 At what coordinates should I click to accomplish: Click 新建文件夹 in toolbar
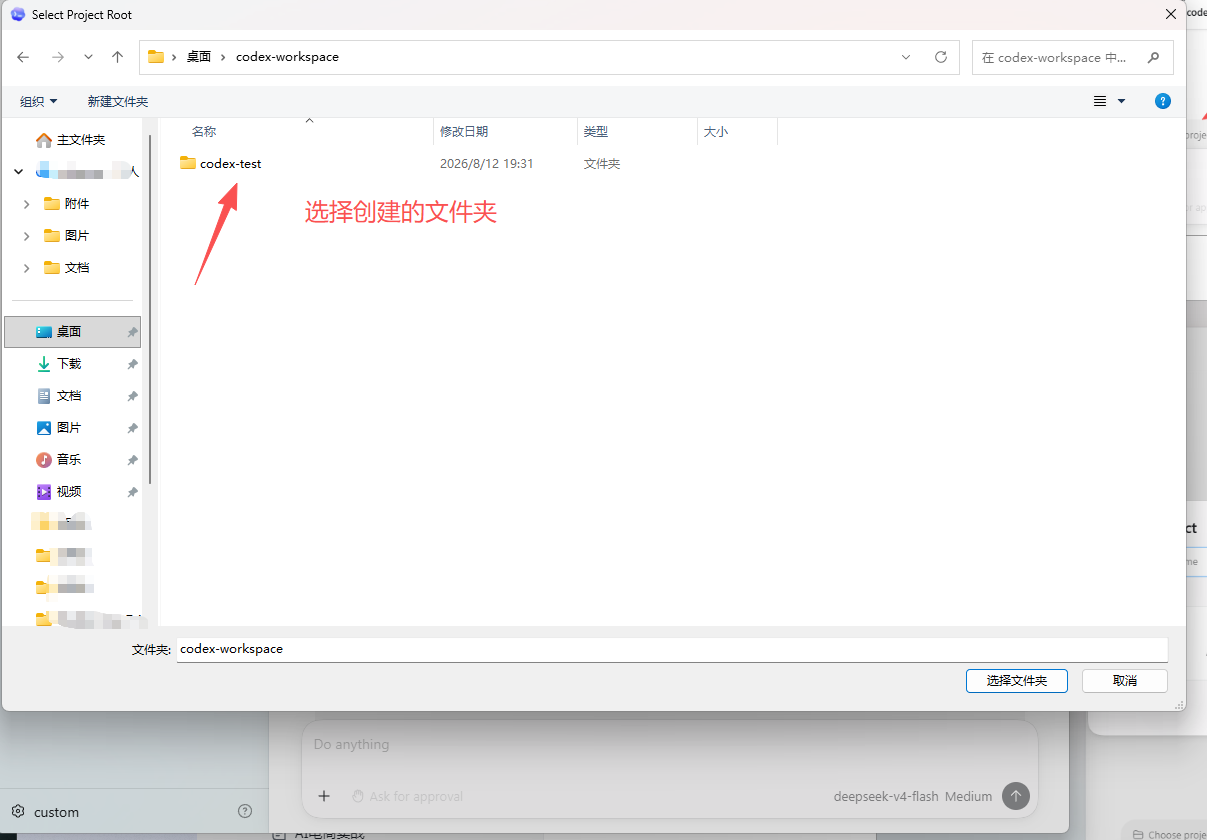pos(118,101)
